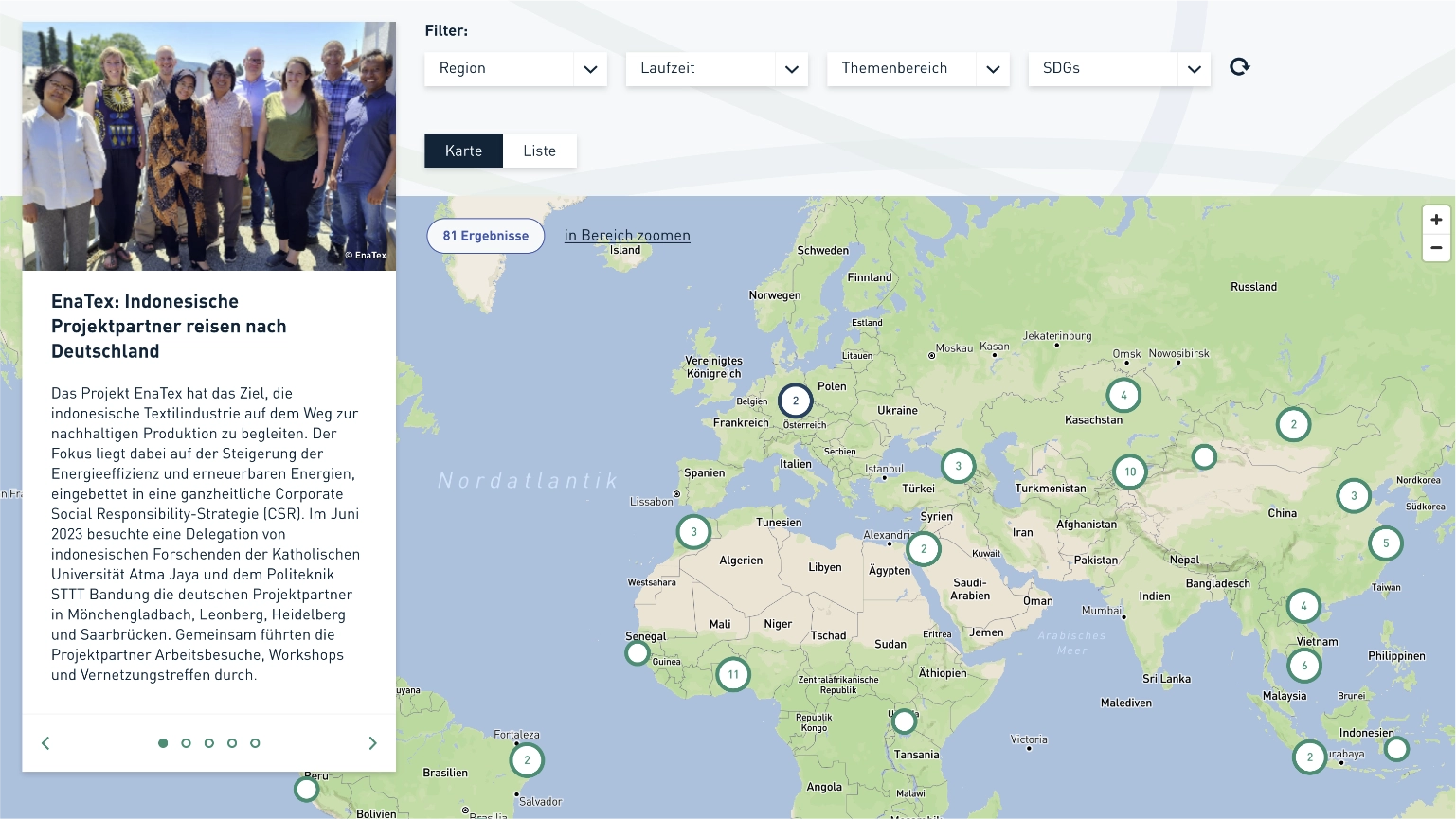Switch to the Liste view tab
The width and height of the screenshot is (1456, 819).
539,151
